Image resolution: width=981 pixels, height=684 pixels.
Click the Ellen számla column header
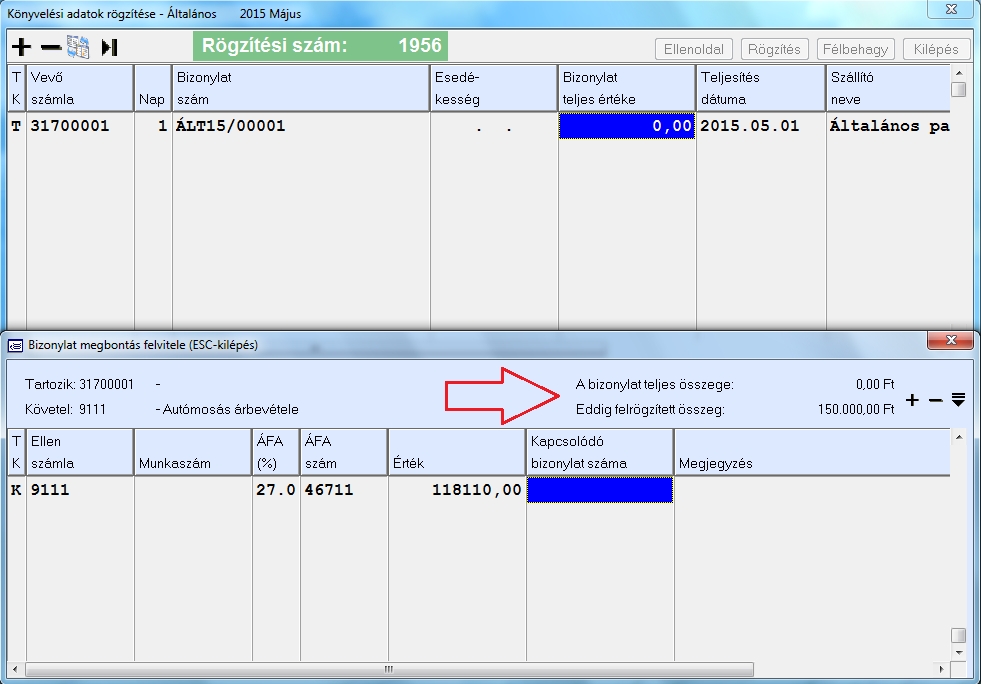pyautogui.click(x=80, y=453)
